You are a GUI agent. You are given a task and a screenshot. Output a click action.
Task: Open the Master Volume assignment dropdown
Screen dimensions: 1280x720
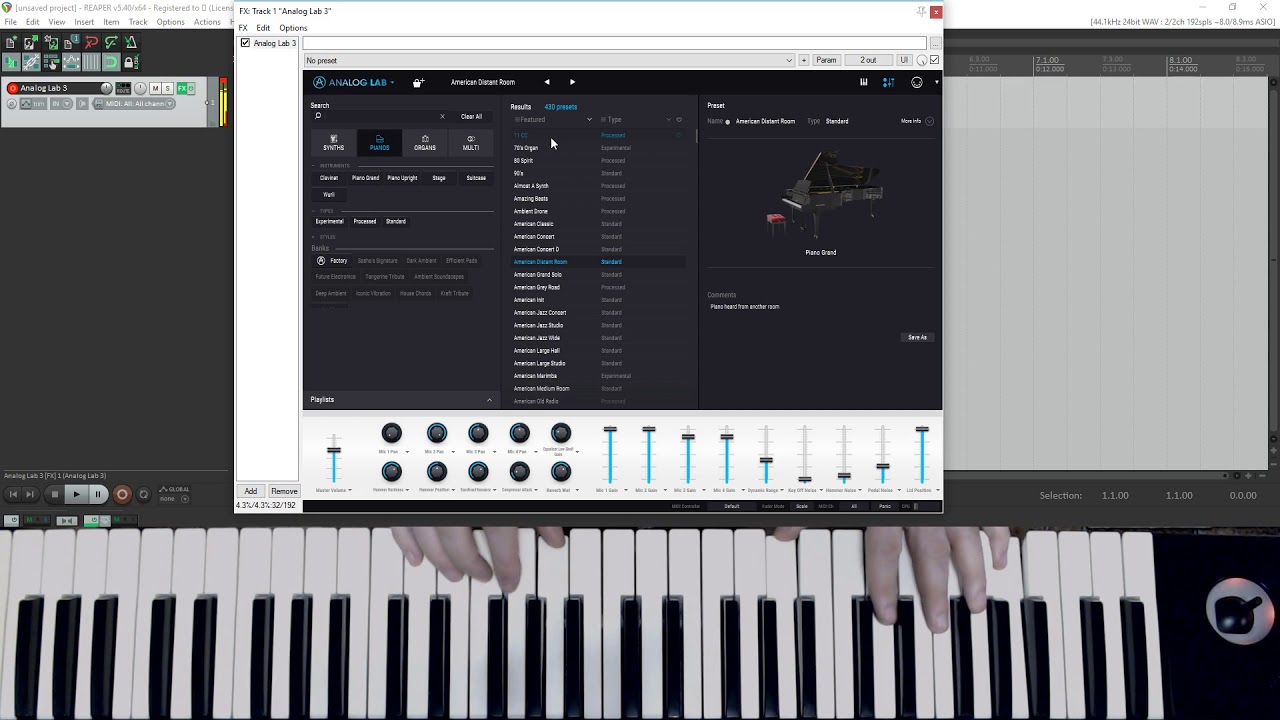350,490
